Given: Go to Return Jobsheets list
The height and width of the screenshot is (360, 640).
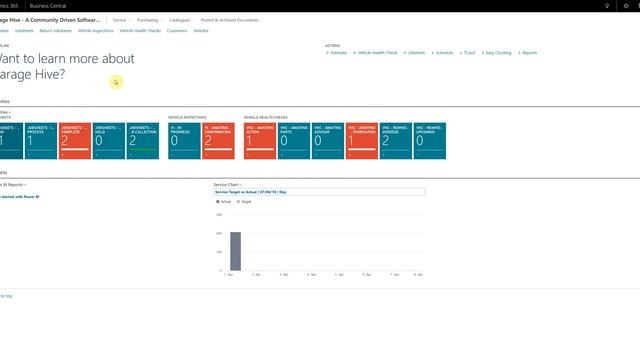Looking at the screenshot, I should click(55, 31).
